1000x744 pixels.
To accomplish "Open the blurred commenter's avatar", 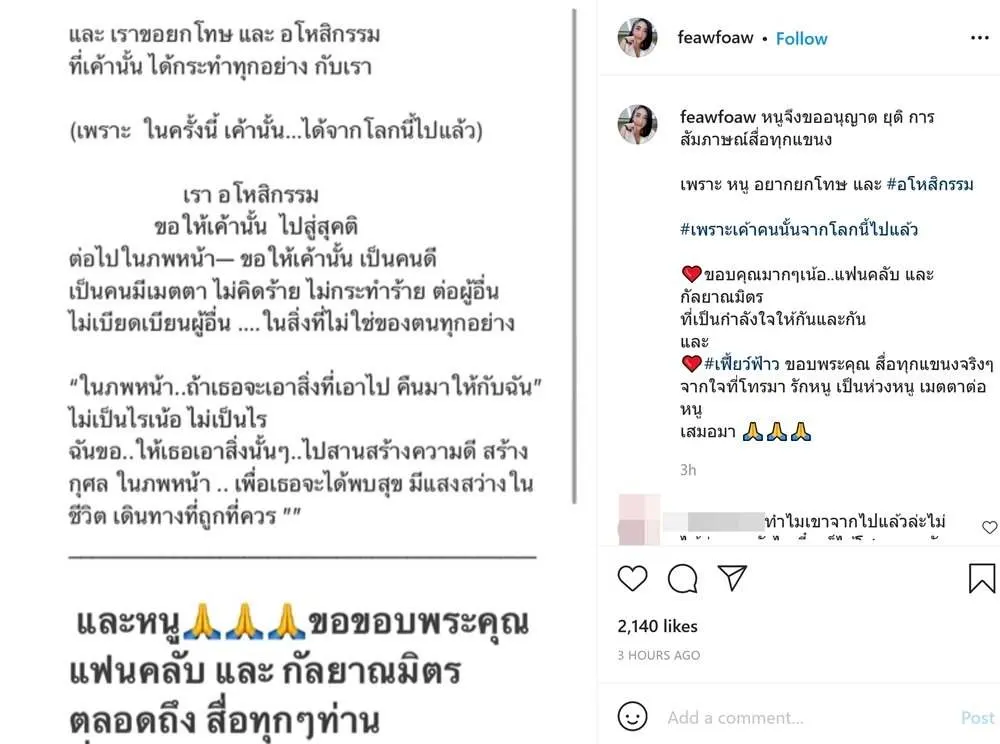I will click(x=640, y=519).
